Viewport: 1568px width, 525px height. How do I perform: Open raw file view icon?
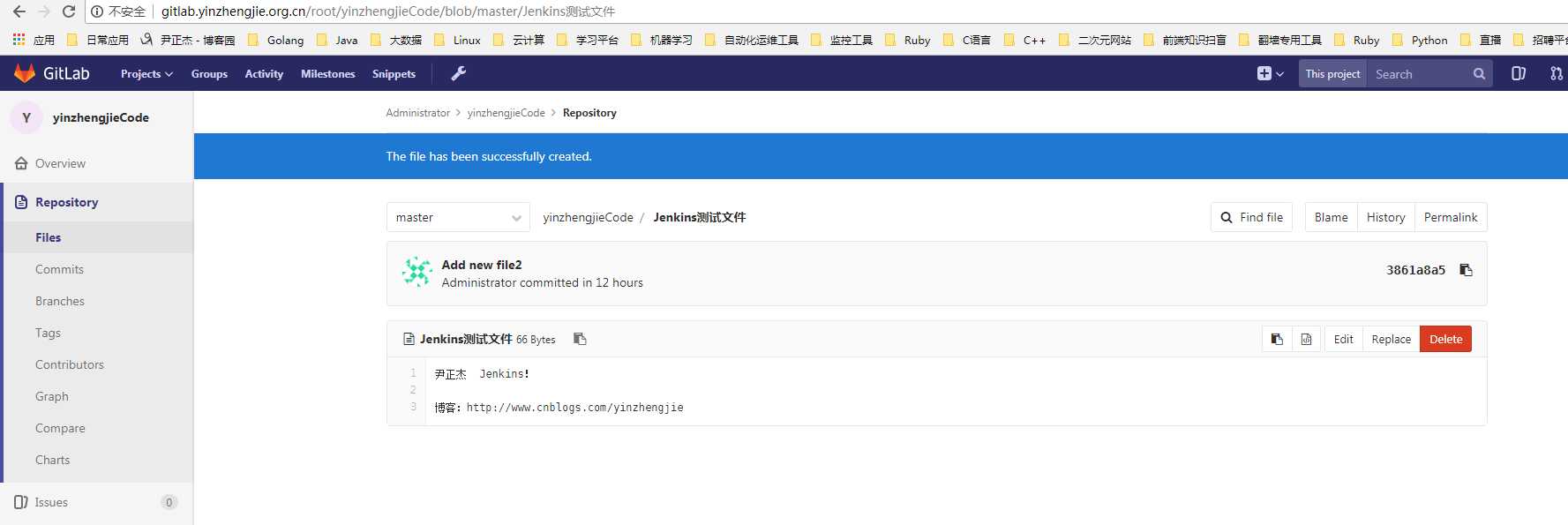[1307, 339]
